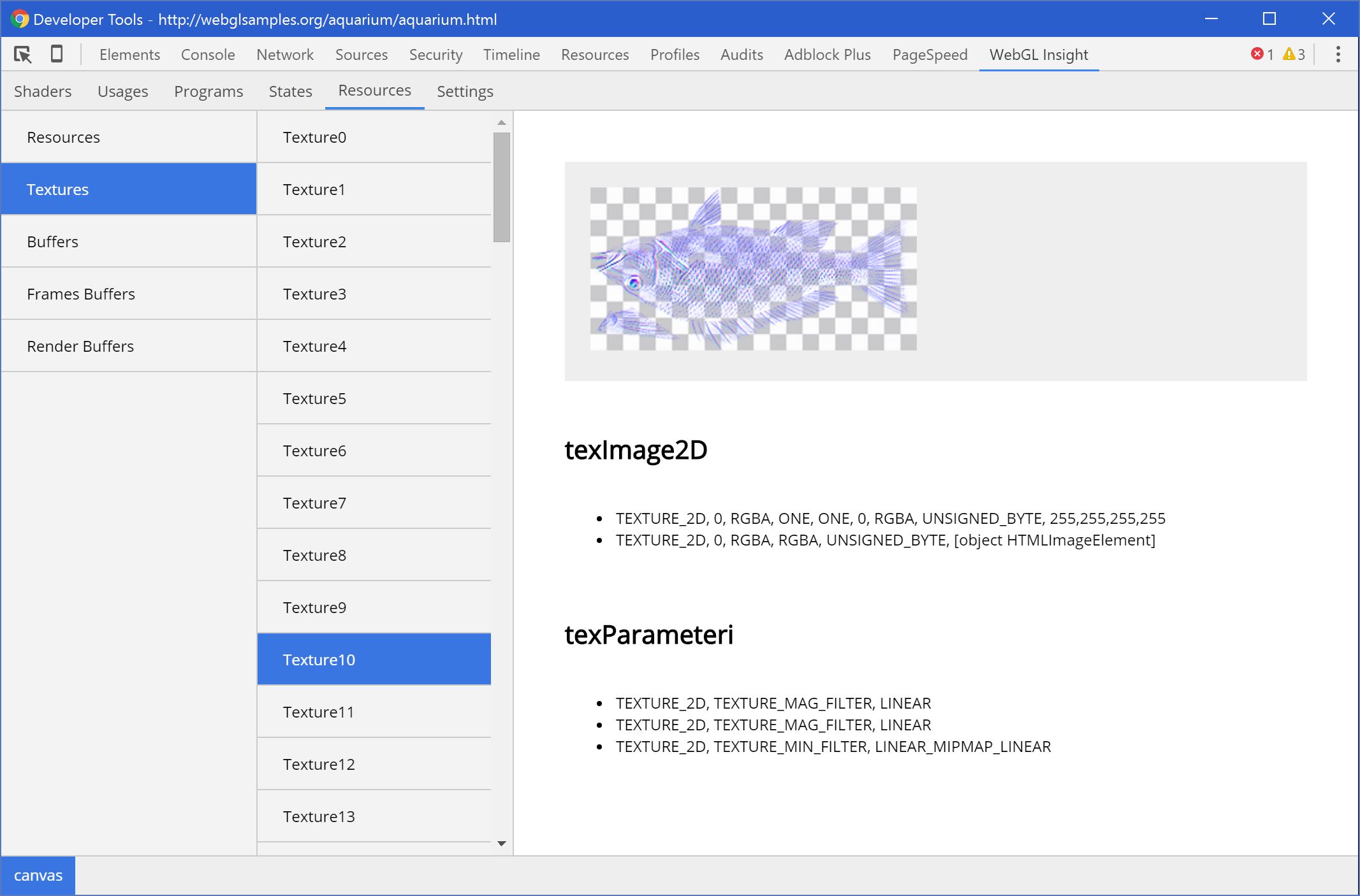Screen dimensions: 1360x896
Task: Select Buffers in the resources sidebar
Action: pos(52,242)
